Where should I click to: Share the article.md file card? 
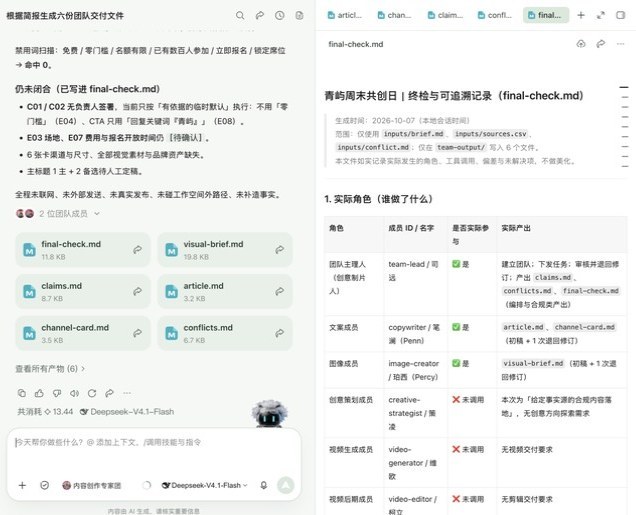click(279, 292)
